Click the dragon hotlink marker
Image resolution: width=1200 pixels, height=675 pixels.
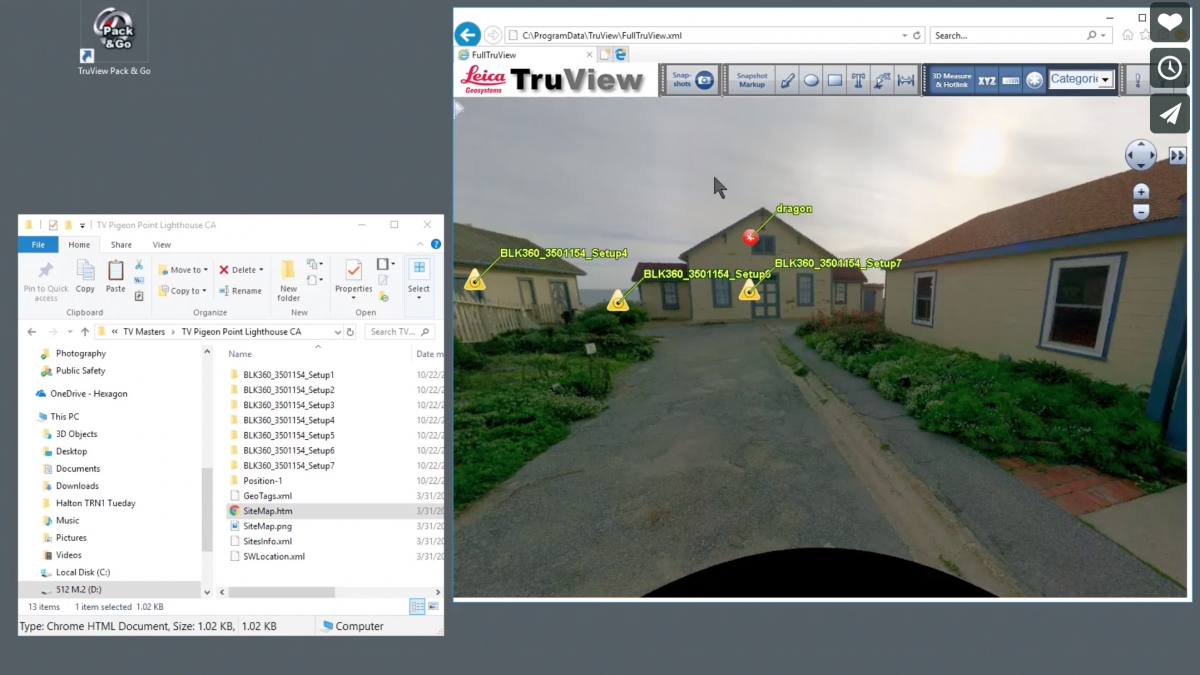pos(751,237)
